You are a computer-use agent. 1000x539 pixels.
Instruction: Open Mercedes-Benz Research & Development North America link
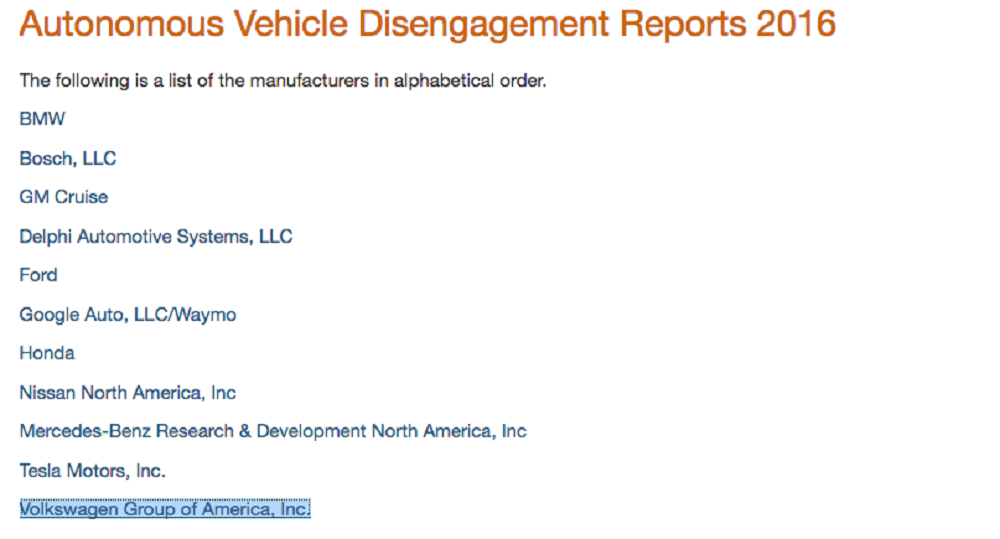(273, 432)
